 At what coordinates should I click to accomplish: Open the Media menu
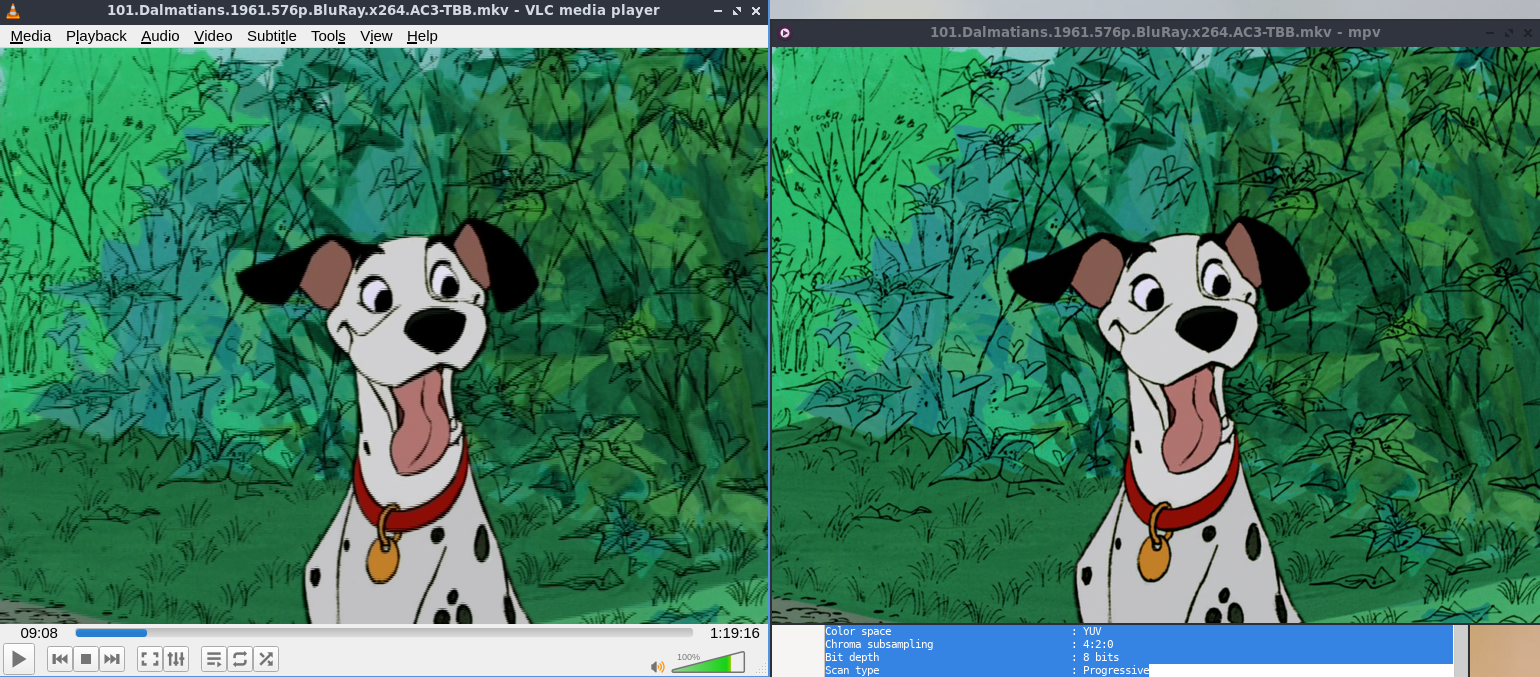[x=30, y=36]
